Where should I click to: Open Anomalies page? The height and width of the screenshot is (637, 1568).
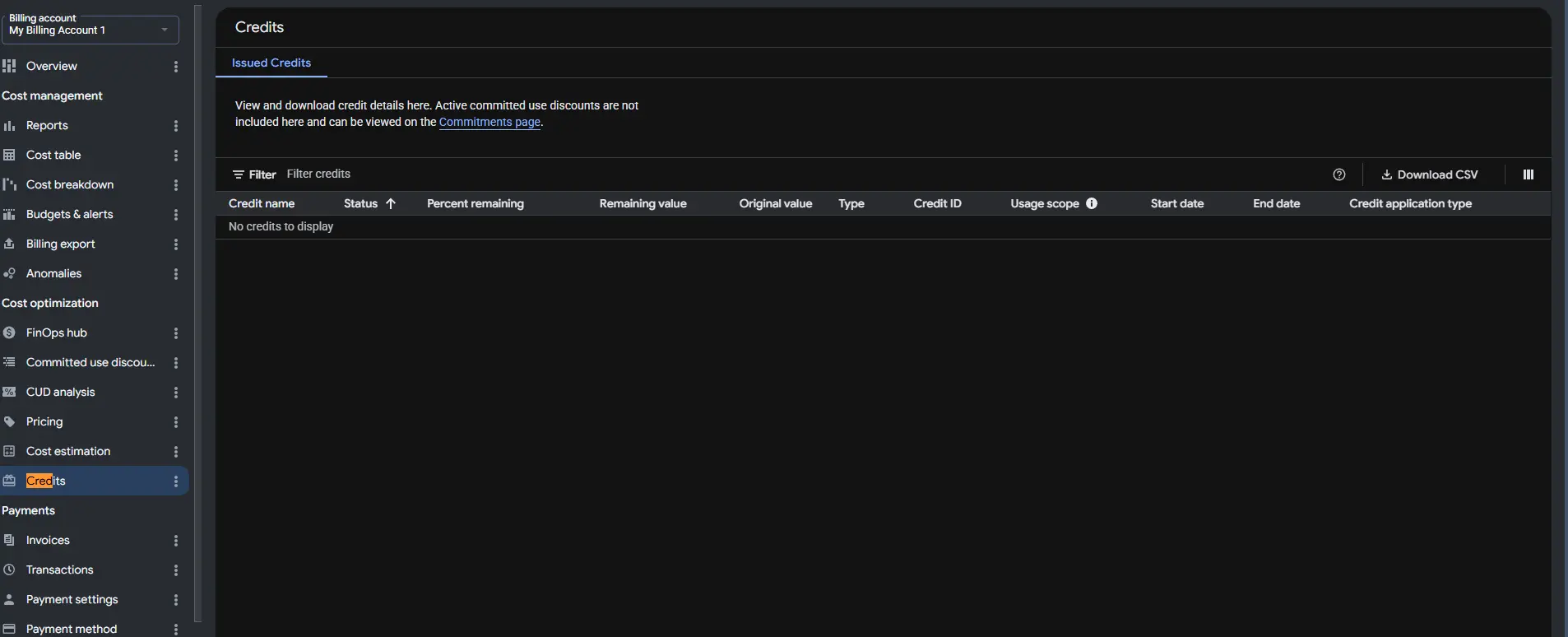click(54, 273)
